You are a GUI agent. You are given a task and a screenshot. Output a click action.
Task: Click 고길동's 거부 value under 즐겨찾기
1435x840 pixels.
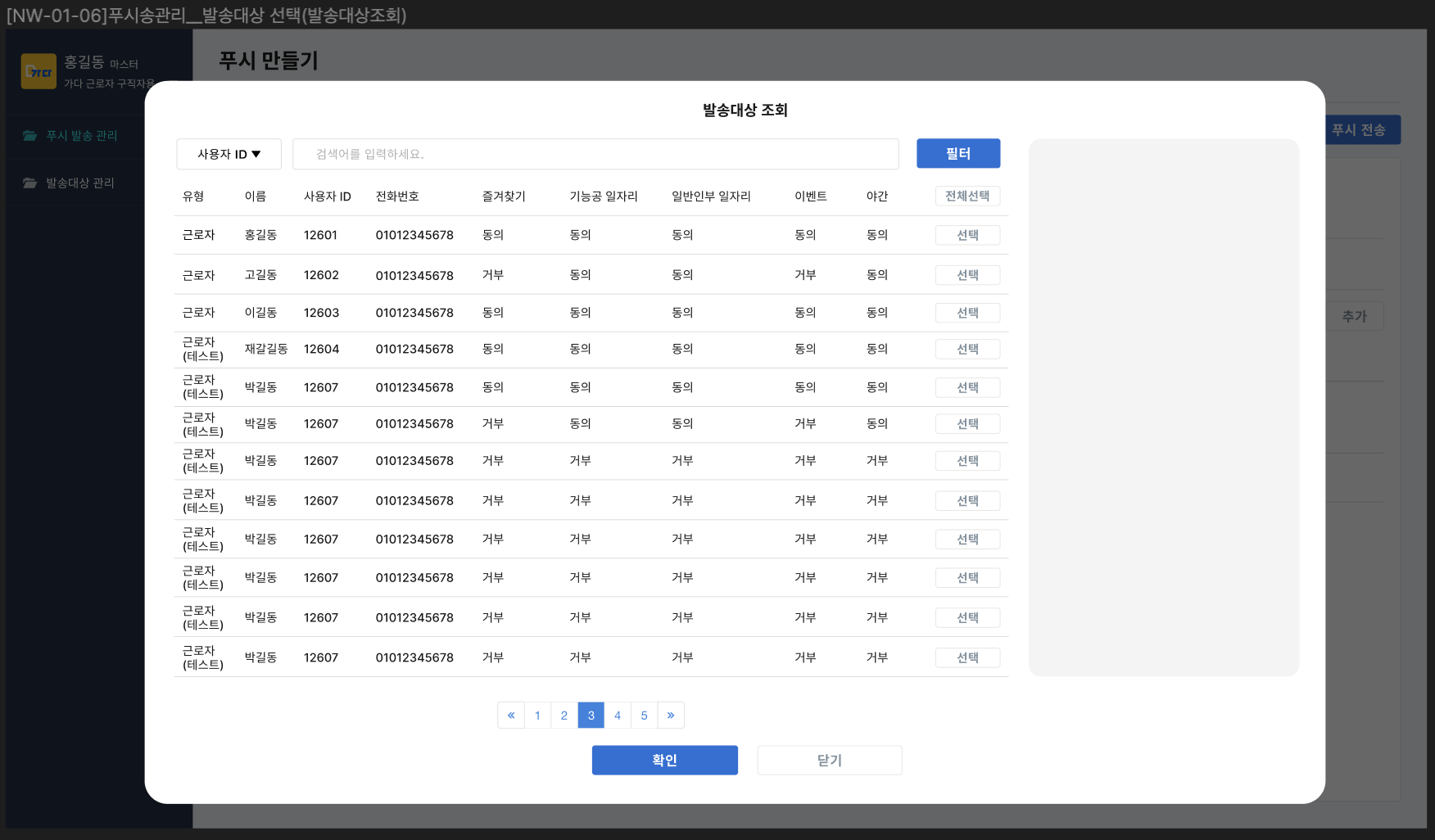493,275
